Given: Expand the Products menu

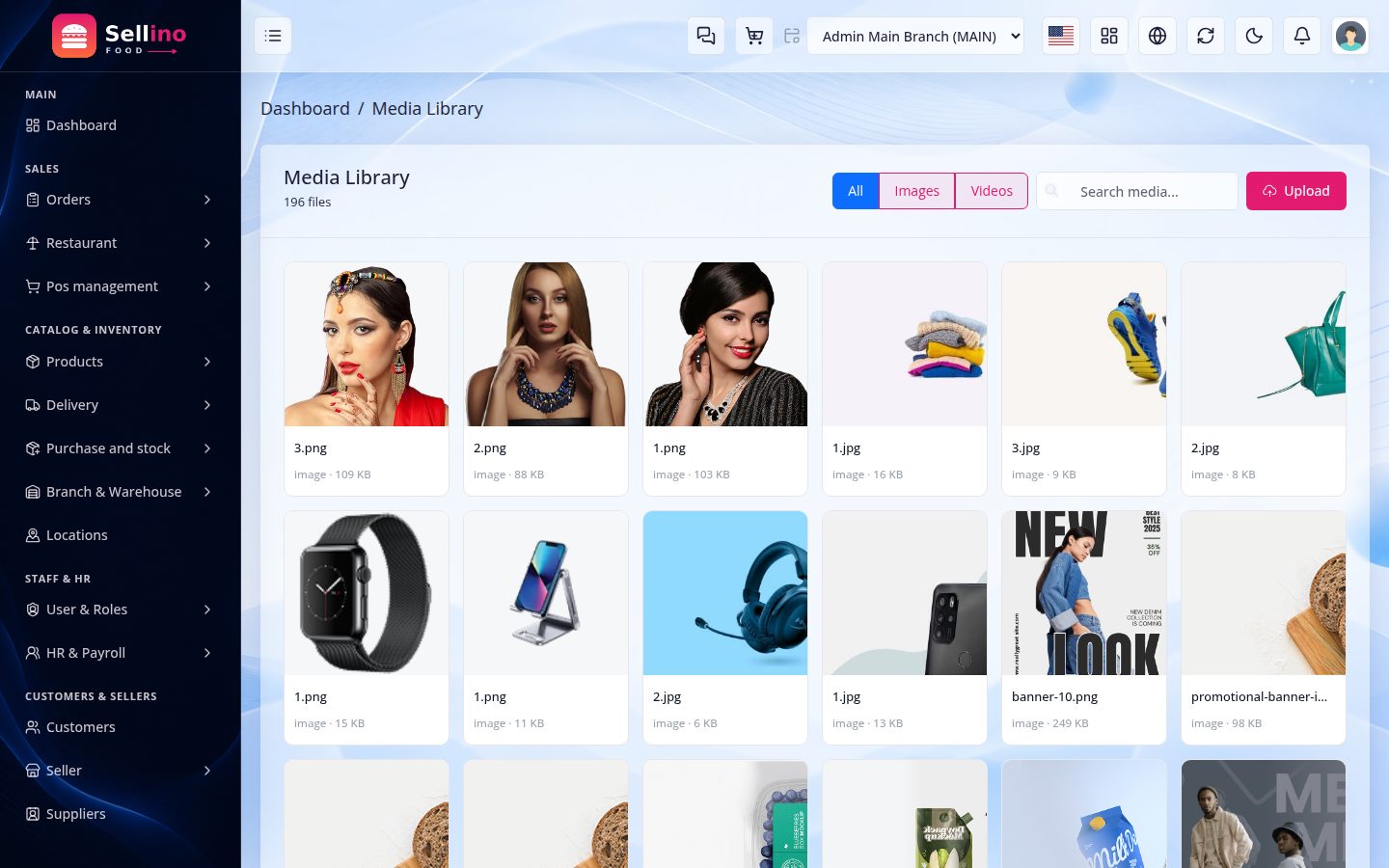Looking at the screenshot, I should tap(121, 362).
